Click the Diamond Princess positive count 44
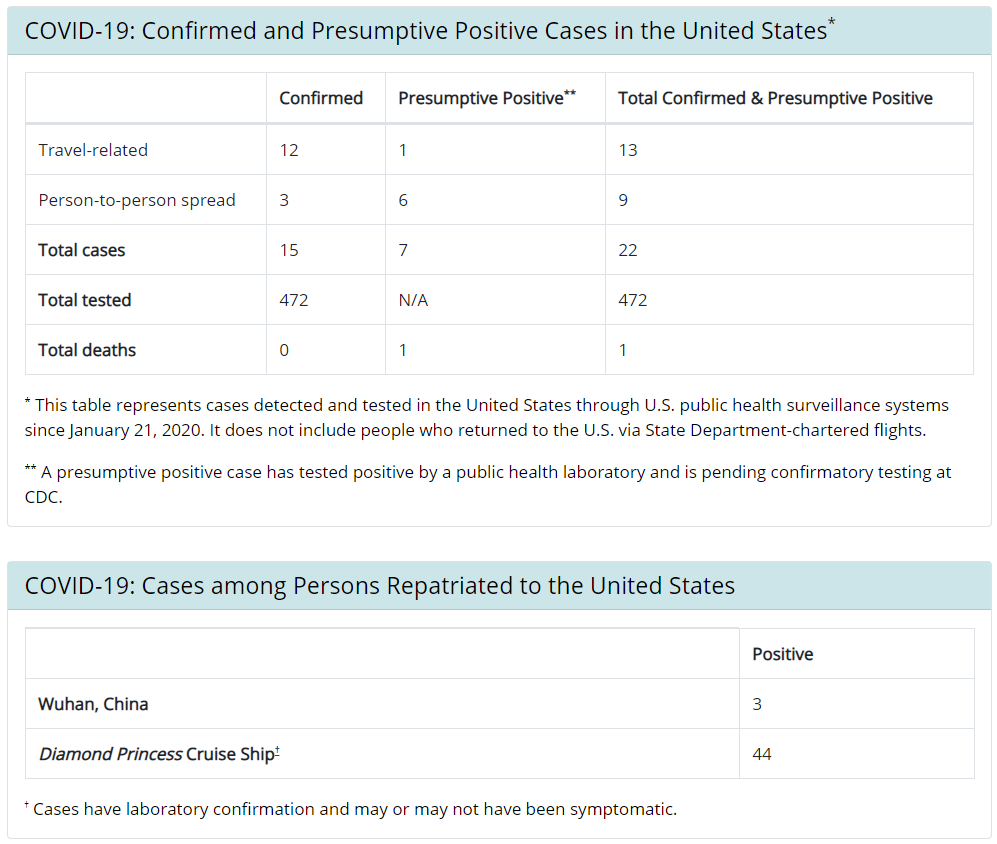 tap(762, 754)
